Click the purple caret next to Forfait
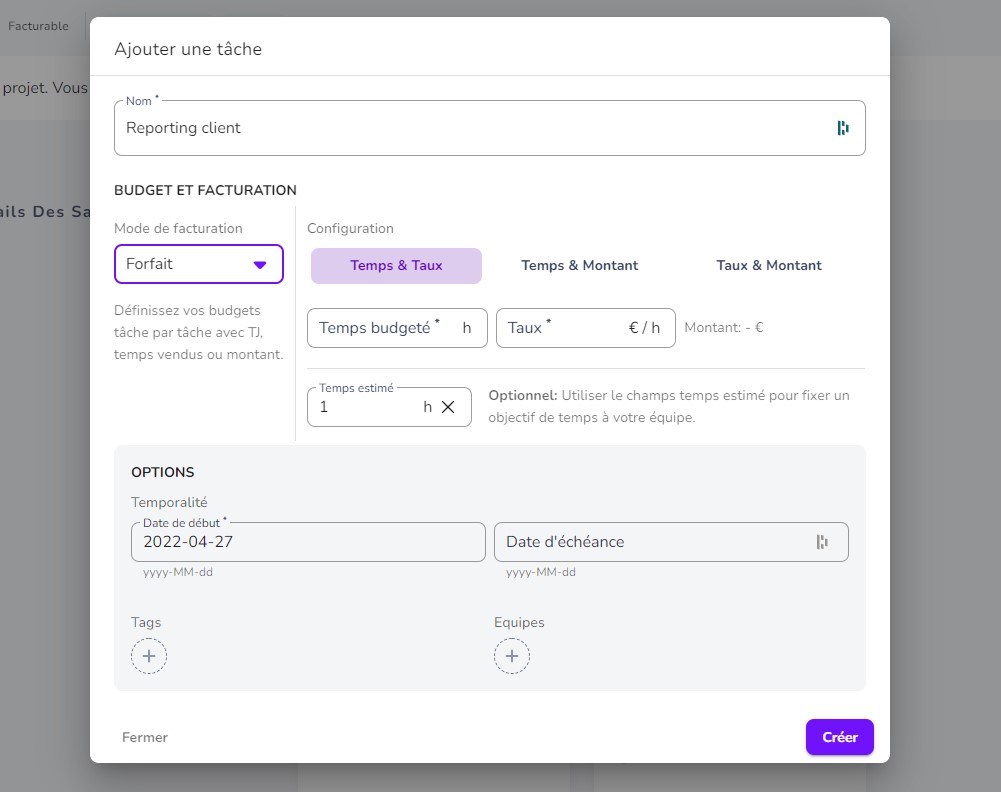 click(x=260, y=265)
